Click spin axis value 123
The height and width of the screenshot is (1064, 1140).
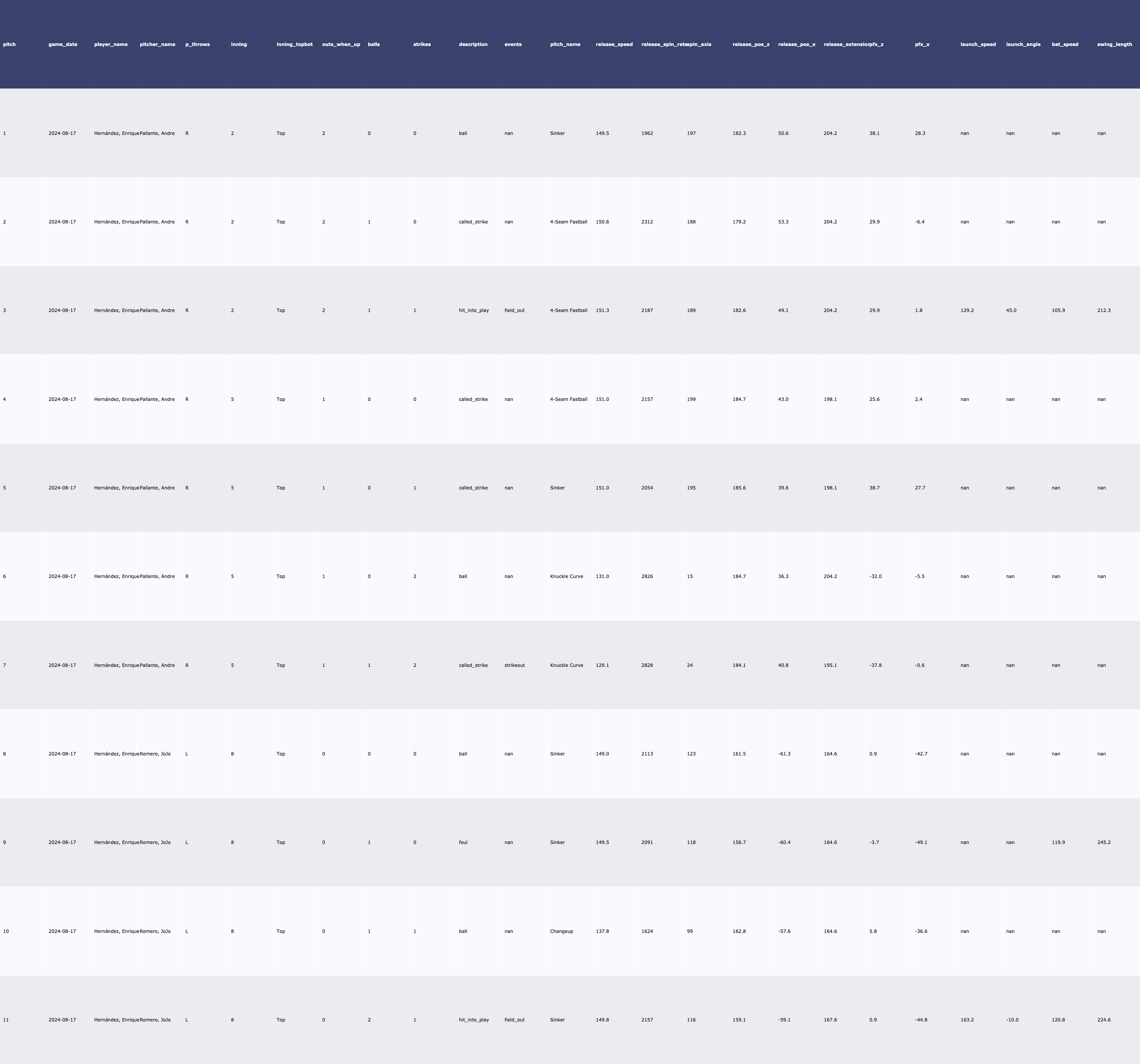[691, 754]
